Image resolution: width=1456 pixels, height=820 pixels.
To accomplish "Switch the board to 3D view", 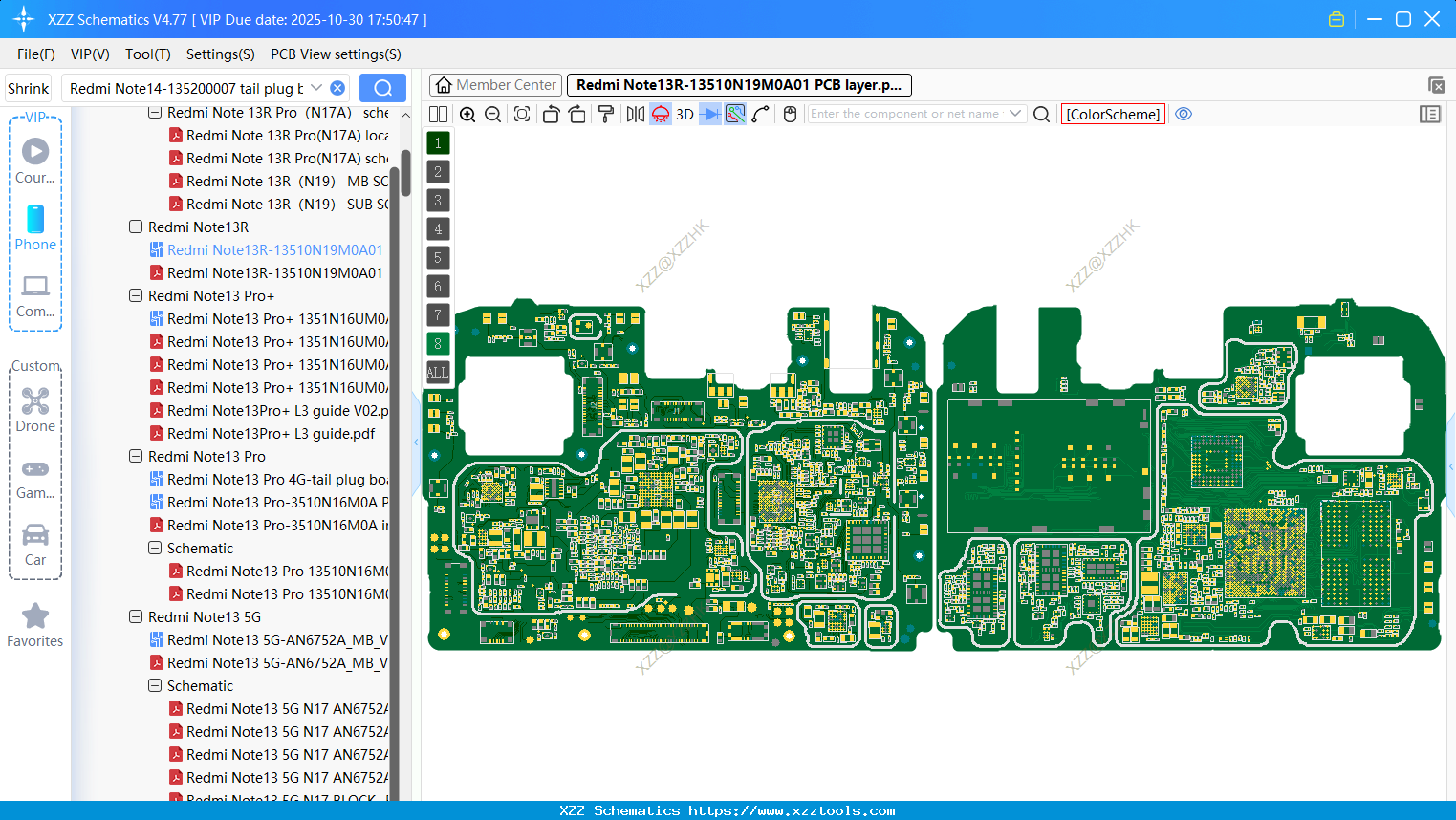I will (x=683, y=114).
